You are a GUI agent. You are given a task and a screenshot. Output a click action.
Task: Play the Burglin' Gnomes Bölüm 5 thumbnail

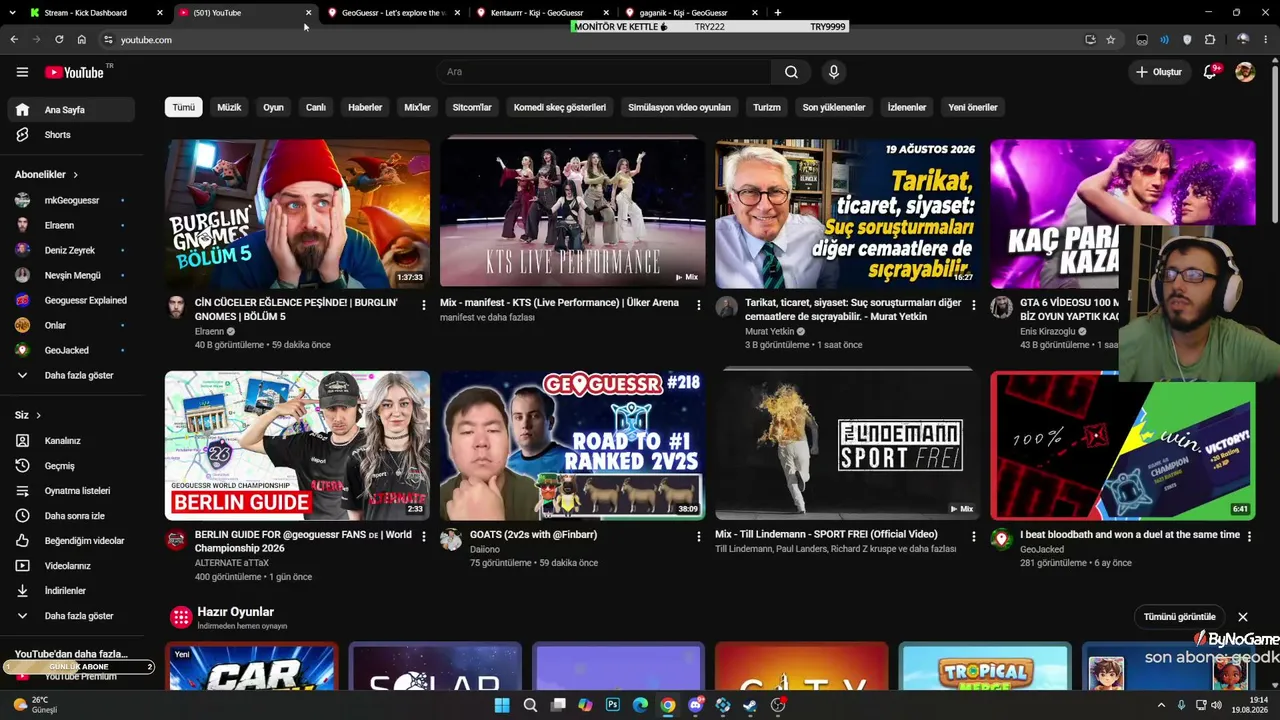click(298, 214)
